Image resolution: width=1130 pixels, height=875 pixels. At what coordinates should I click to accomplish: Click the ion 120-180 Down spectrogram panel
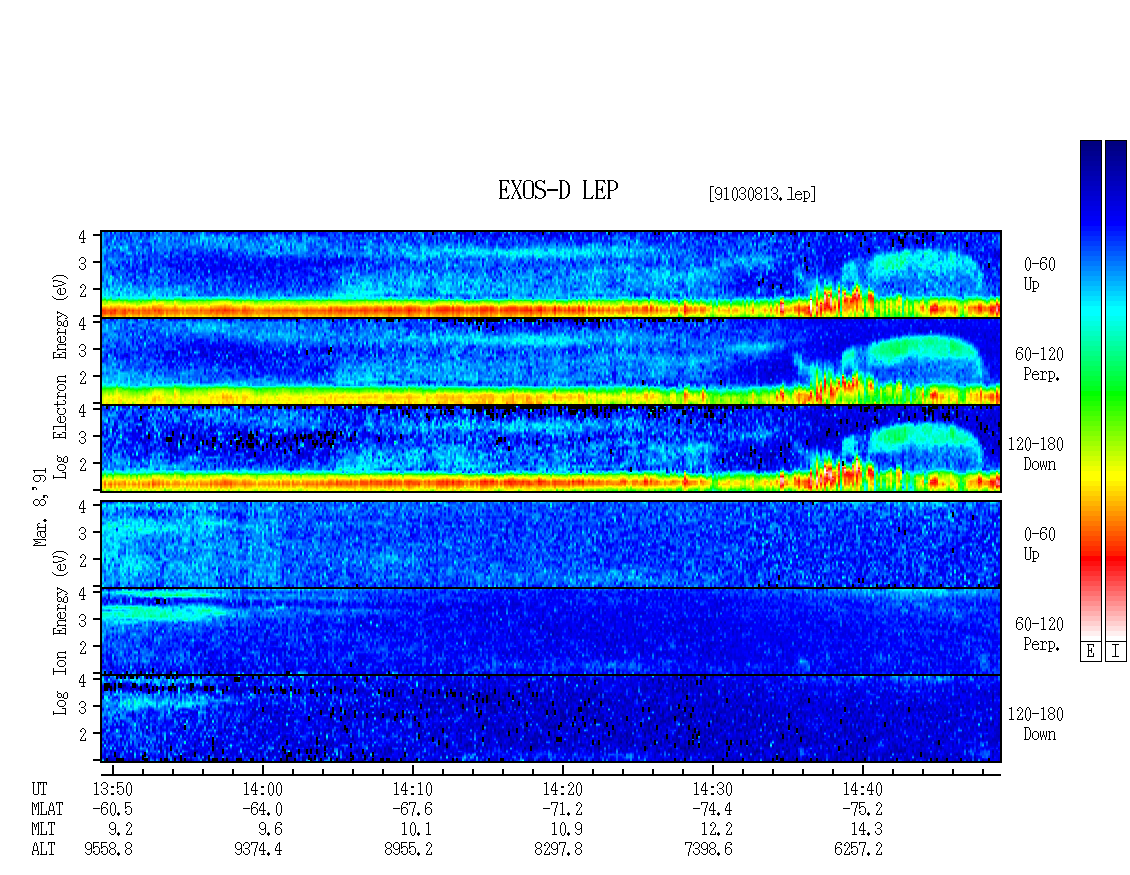click(x=551, y=719)
